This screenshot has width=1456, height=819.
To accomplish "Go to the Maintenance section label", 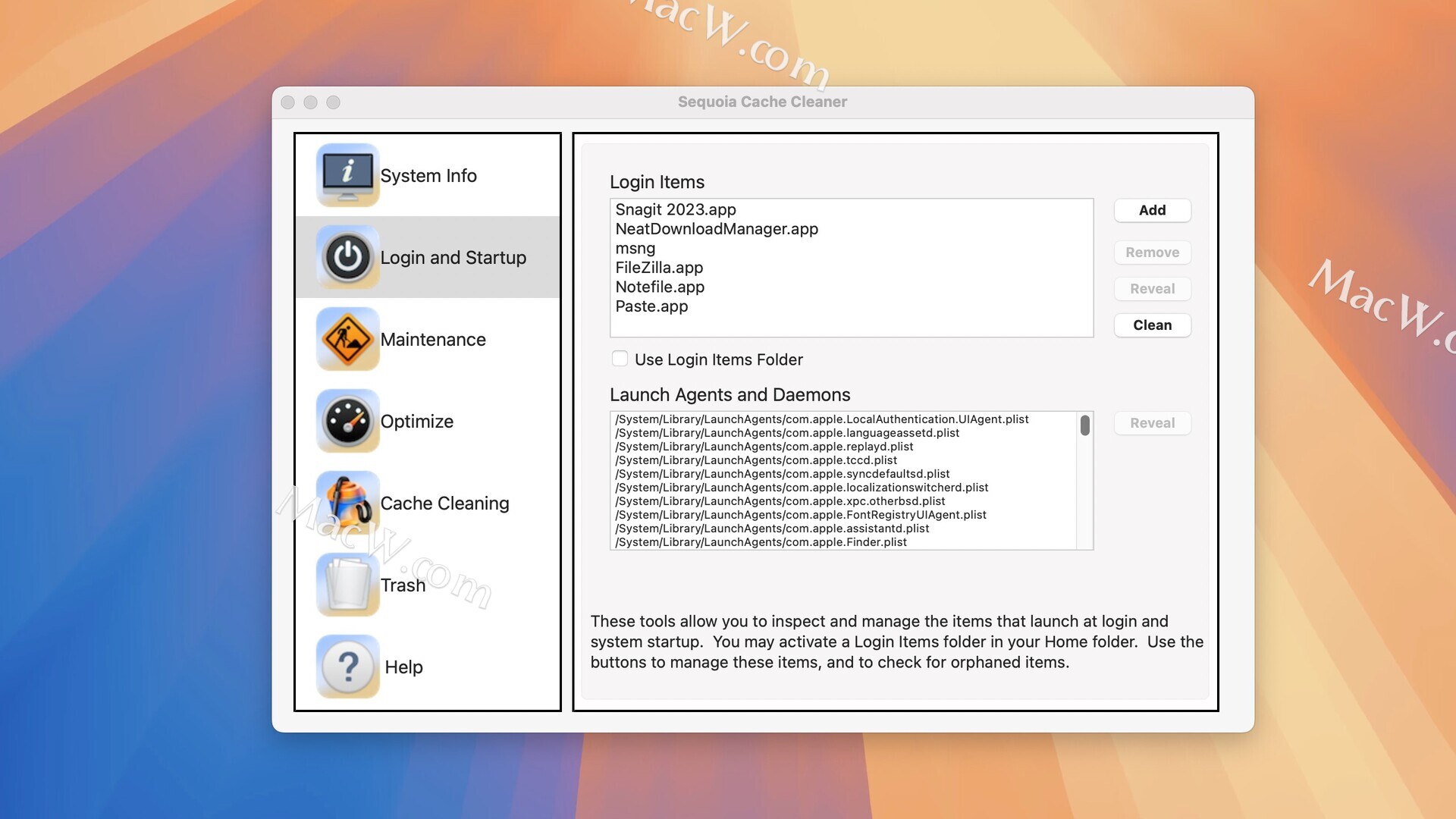I will click(433, 340).
